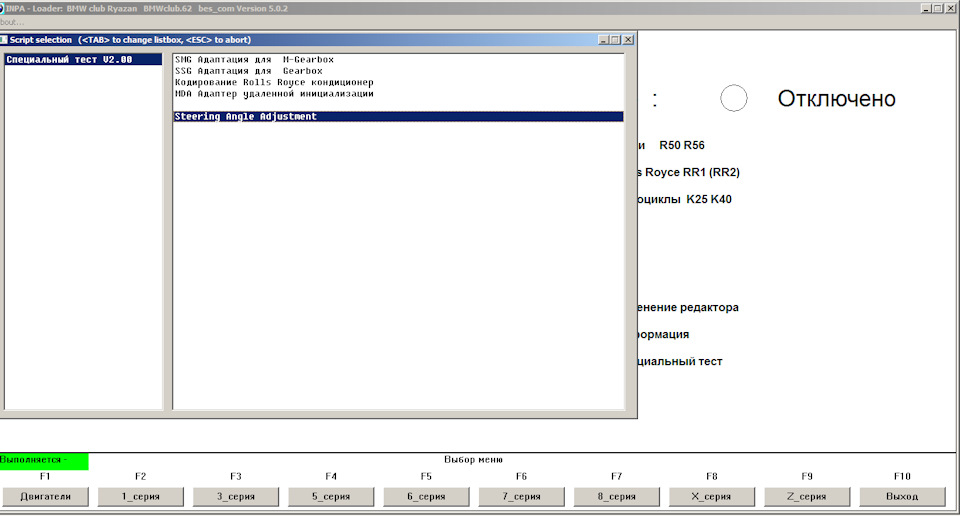Click the INPA Loader window title icon
Screen dimensions: 960x516
[x=2, y=9]
